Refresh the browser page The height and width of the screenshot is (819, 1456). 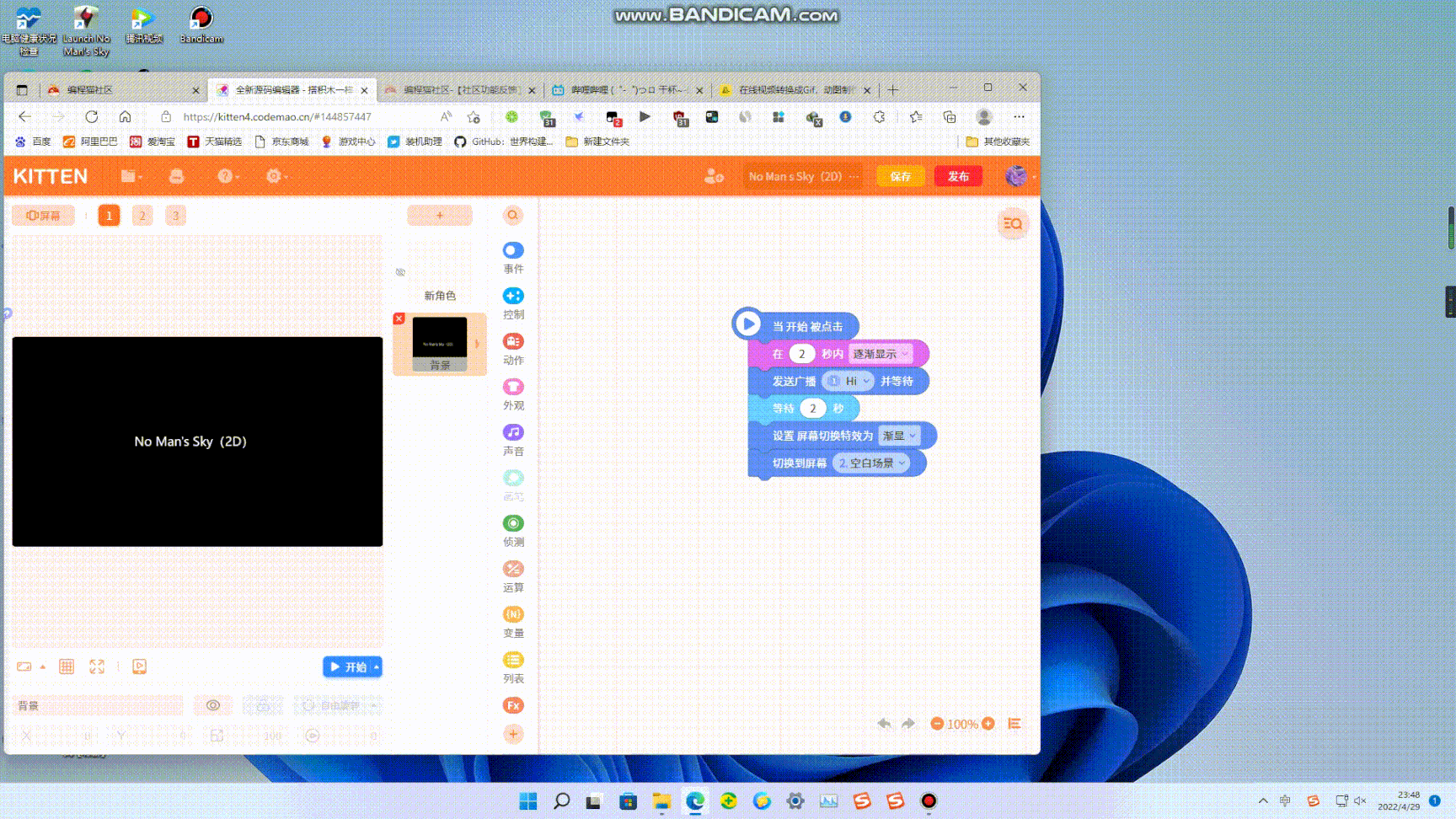pyautogui.click(x=92, y=117)
